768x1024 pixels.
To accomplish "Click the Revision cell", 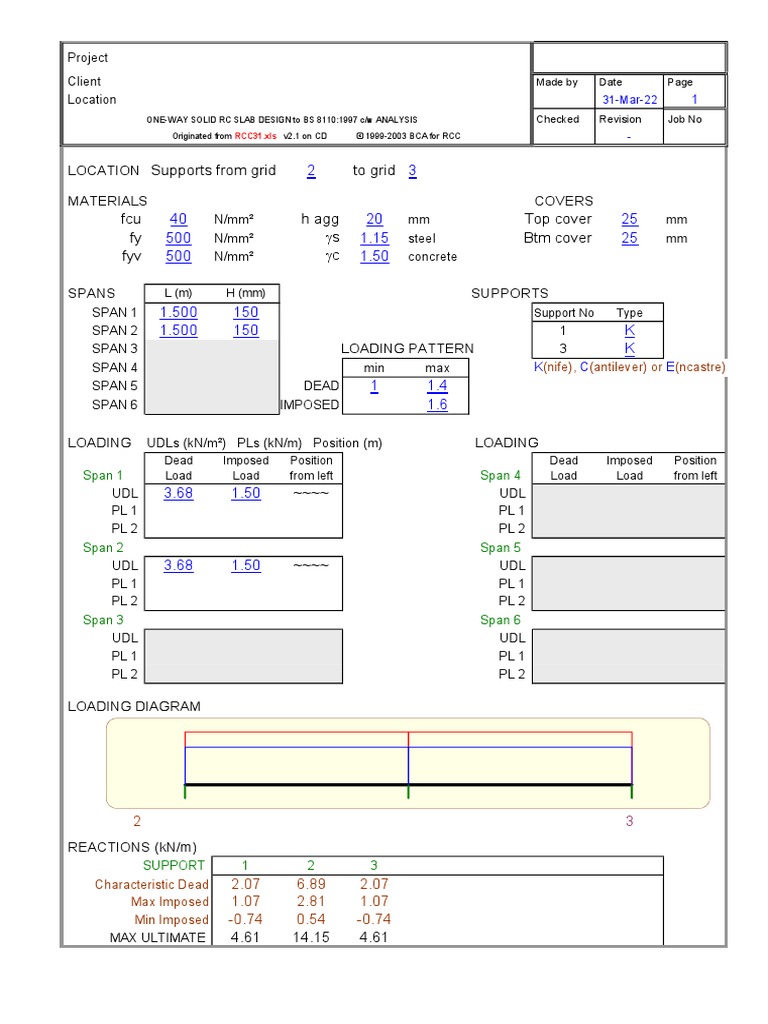I will [629, 127].
